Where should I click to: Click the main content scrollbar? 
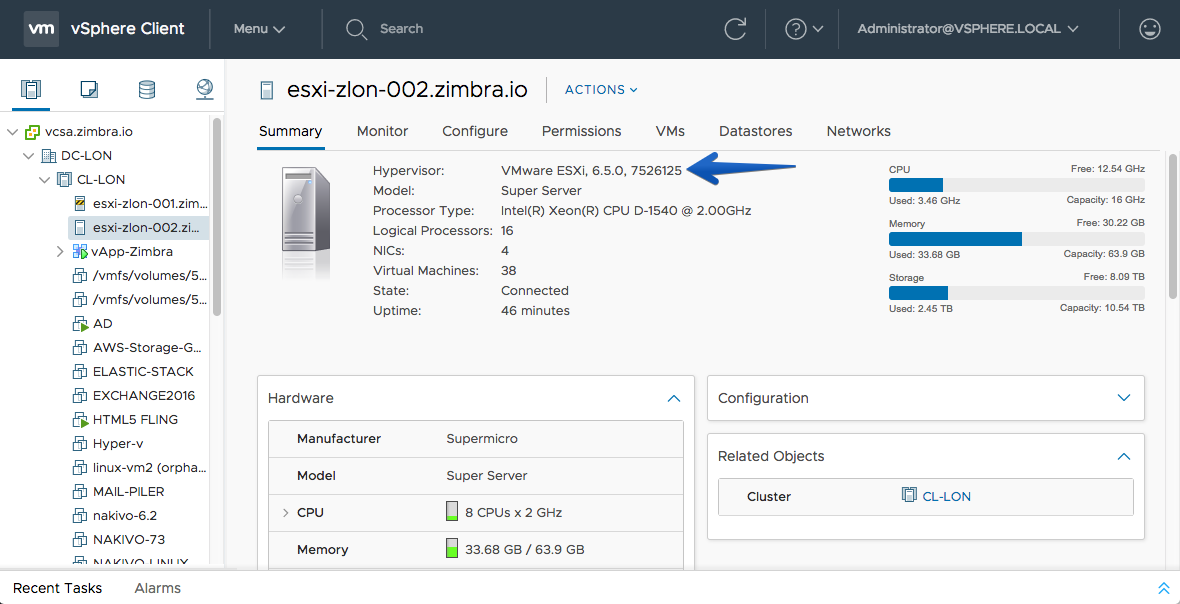(x=1172, y=226)
